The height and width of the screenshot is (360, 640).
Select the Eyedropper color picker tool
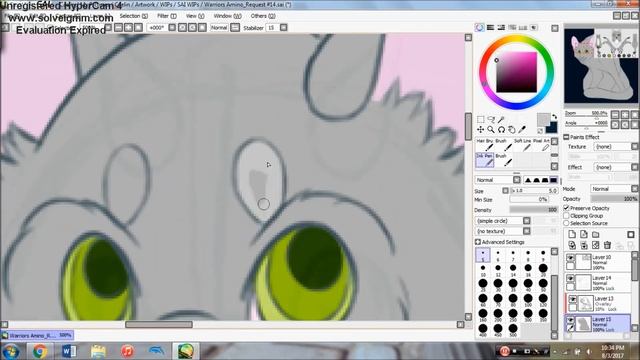tap(522, 130)
